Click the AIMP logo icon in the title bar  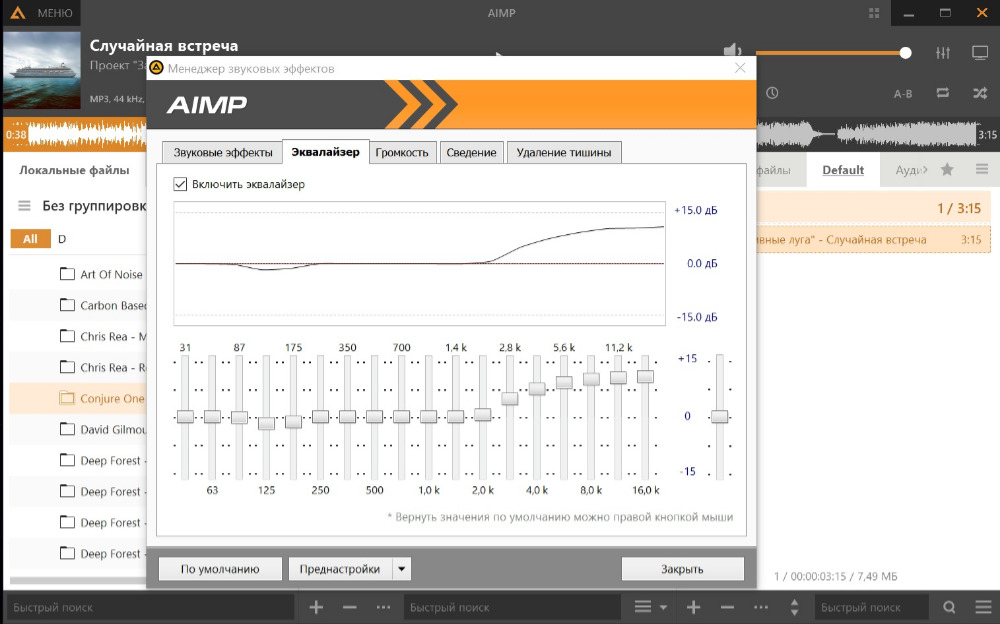pos(18,13)
